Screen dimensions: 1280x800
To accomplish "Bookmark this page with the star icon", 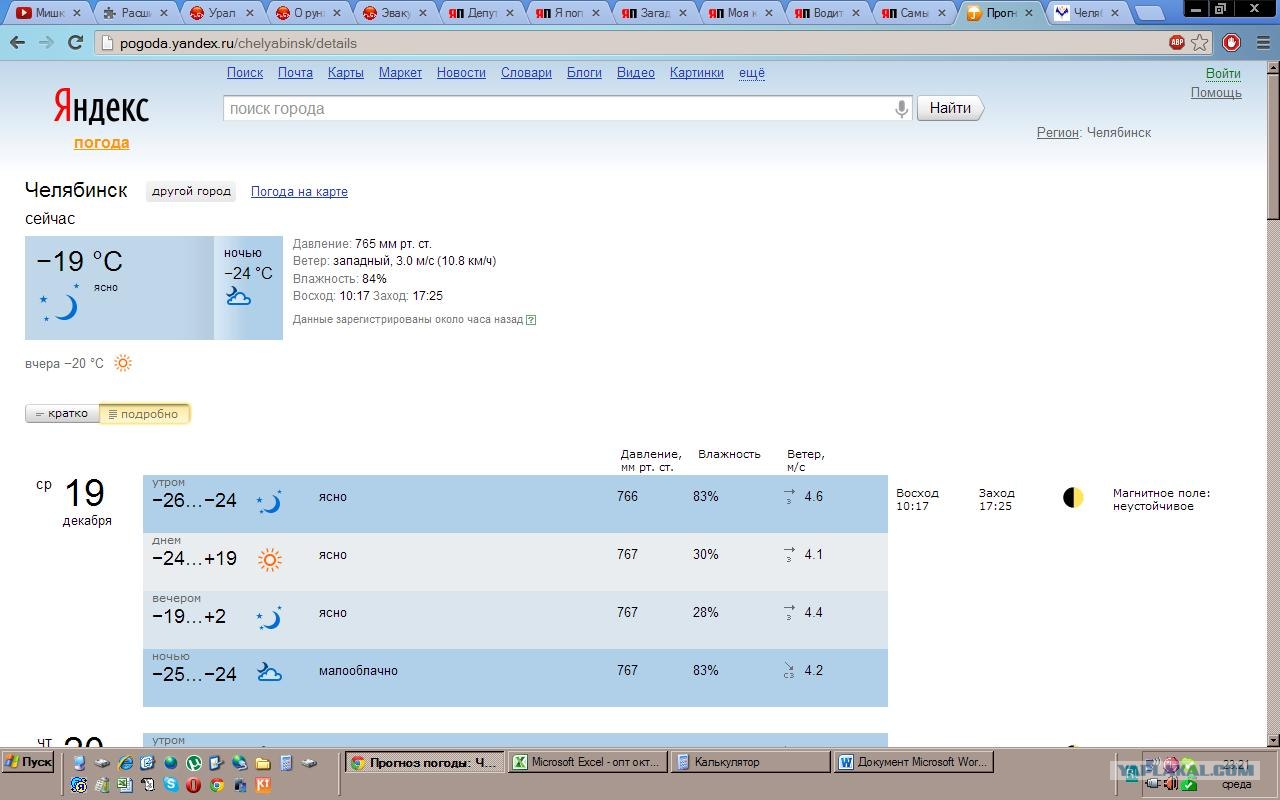I will coord(1200,43).
